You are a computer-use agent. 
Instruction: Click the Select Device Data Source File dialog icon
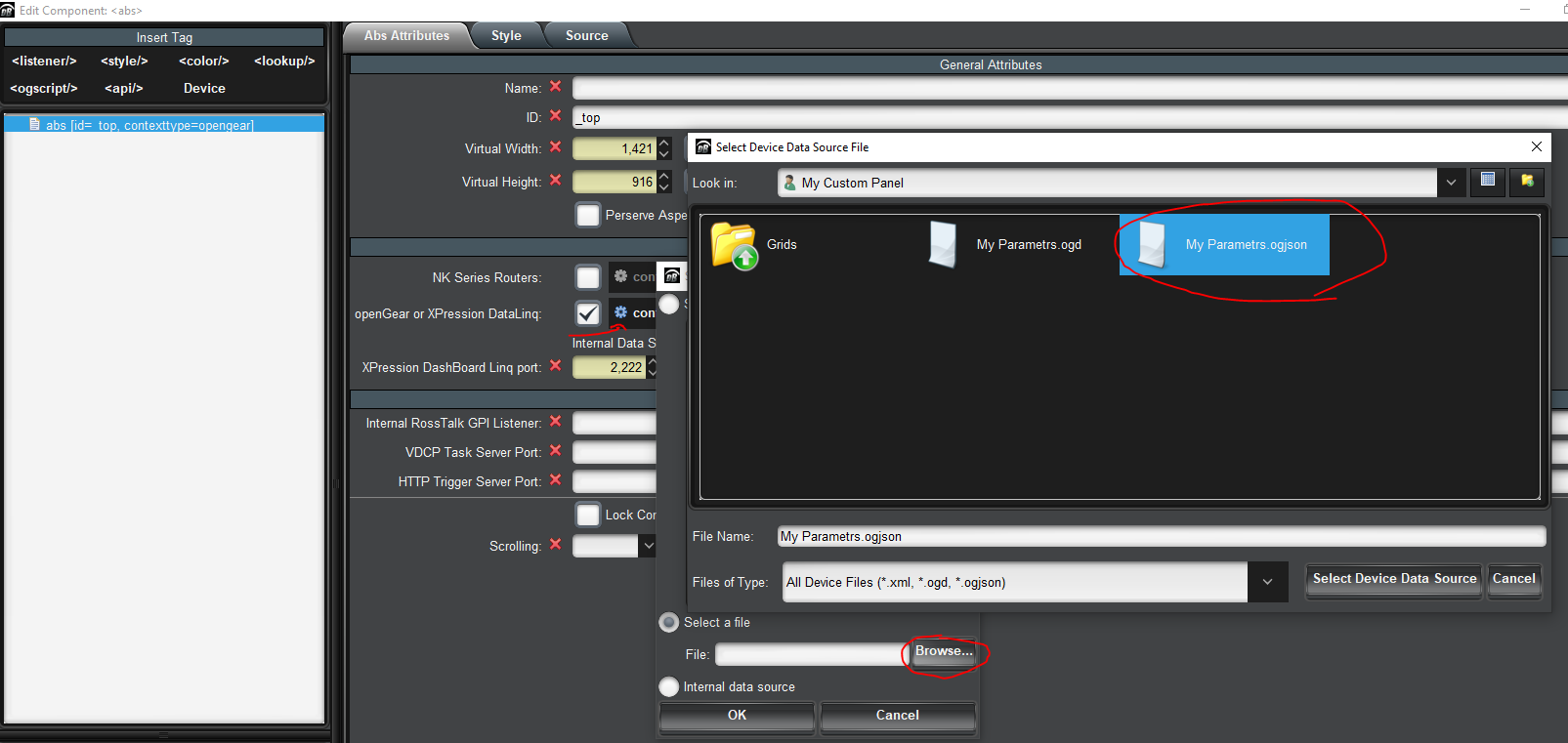[x=703, y=147]
